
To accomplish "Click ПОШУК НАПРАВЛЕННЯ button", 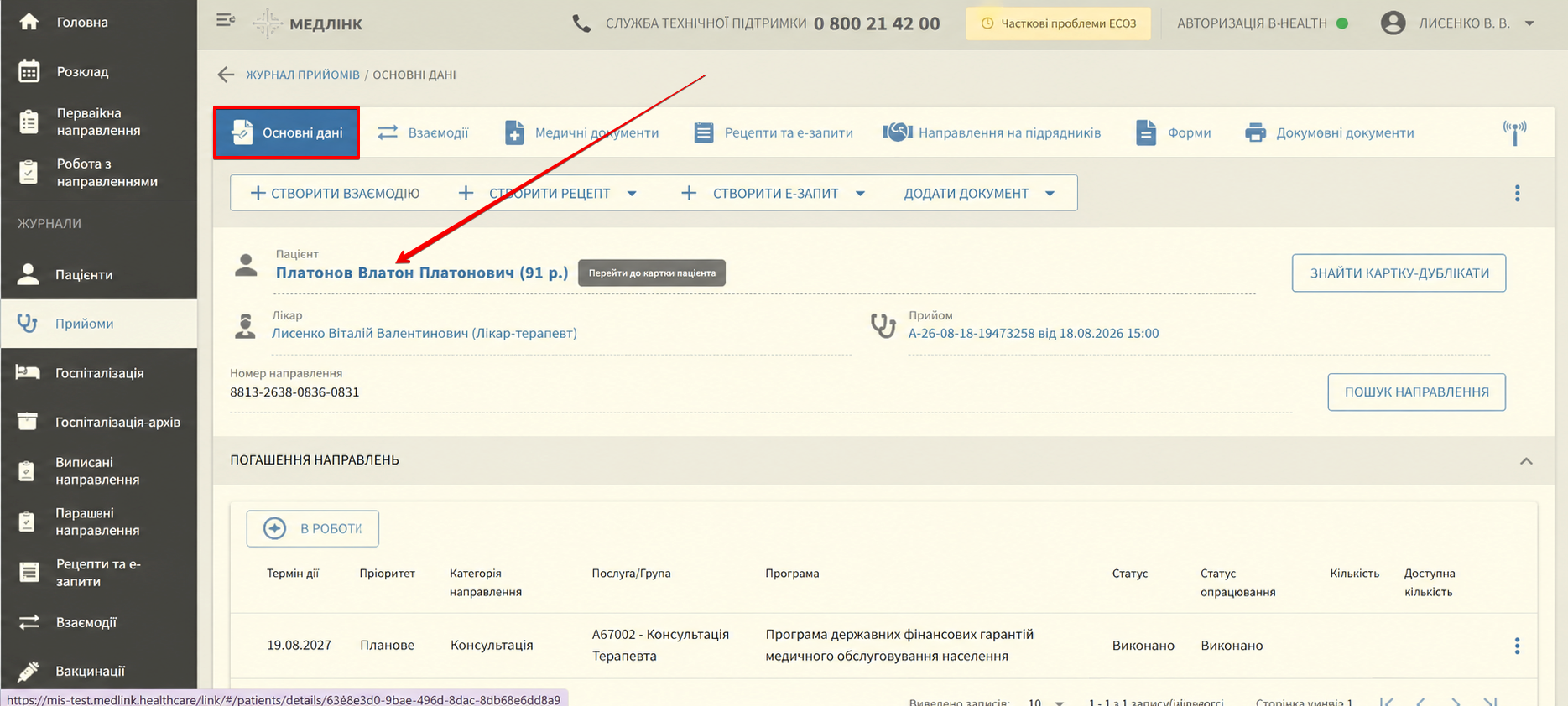I will click(x=1416, y=392).
